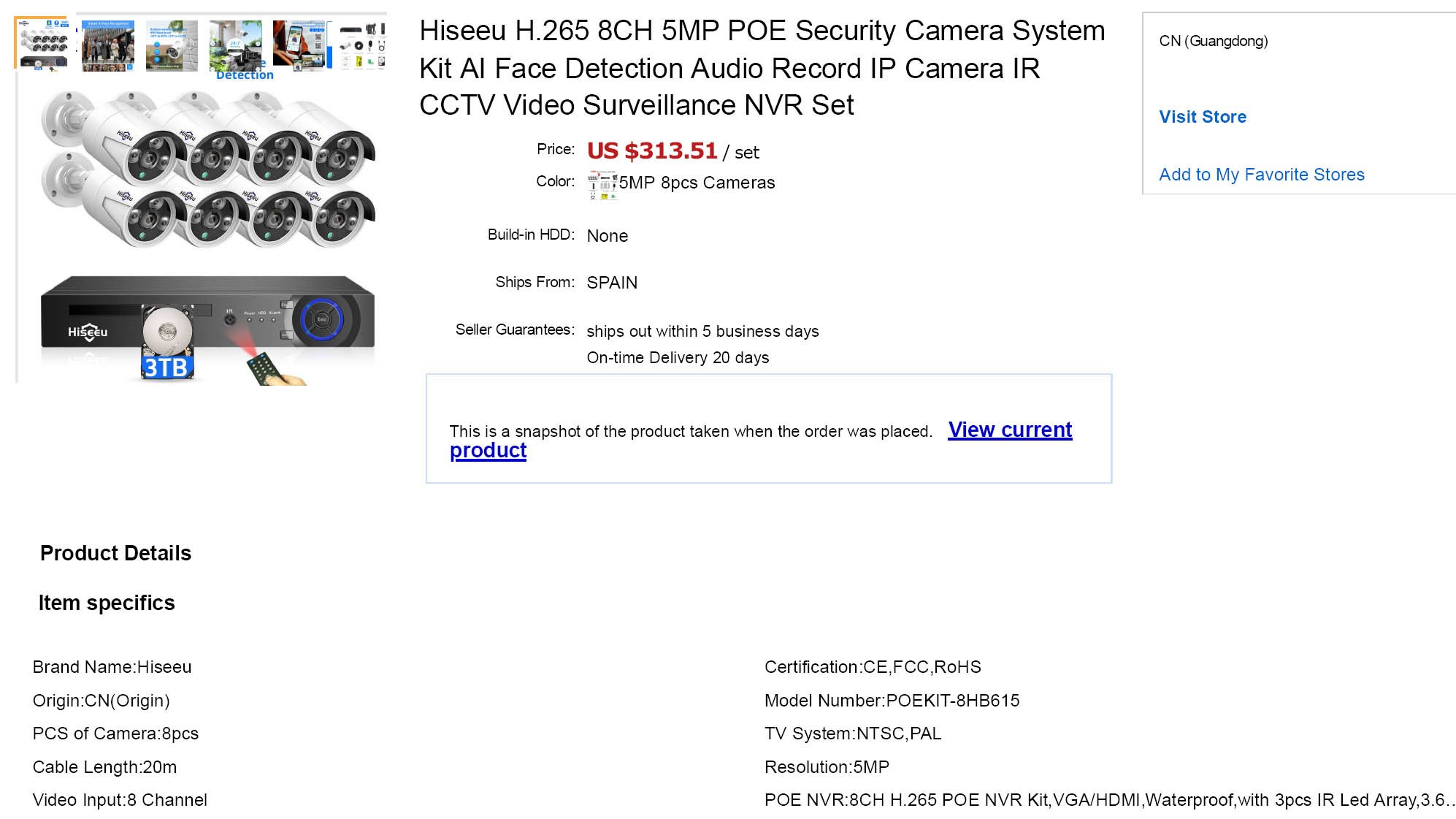The width and height of the screenshot is (1456, 819).
Task: Open the Smart AI Face Recognition thumbnail
Action: pyautogui.click(x=107, y=45)
